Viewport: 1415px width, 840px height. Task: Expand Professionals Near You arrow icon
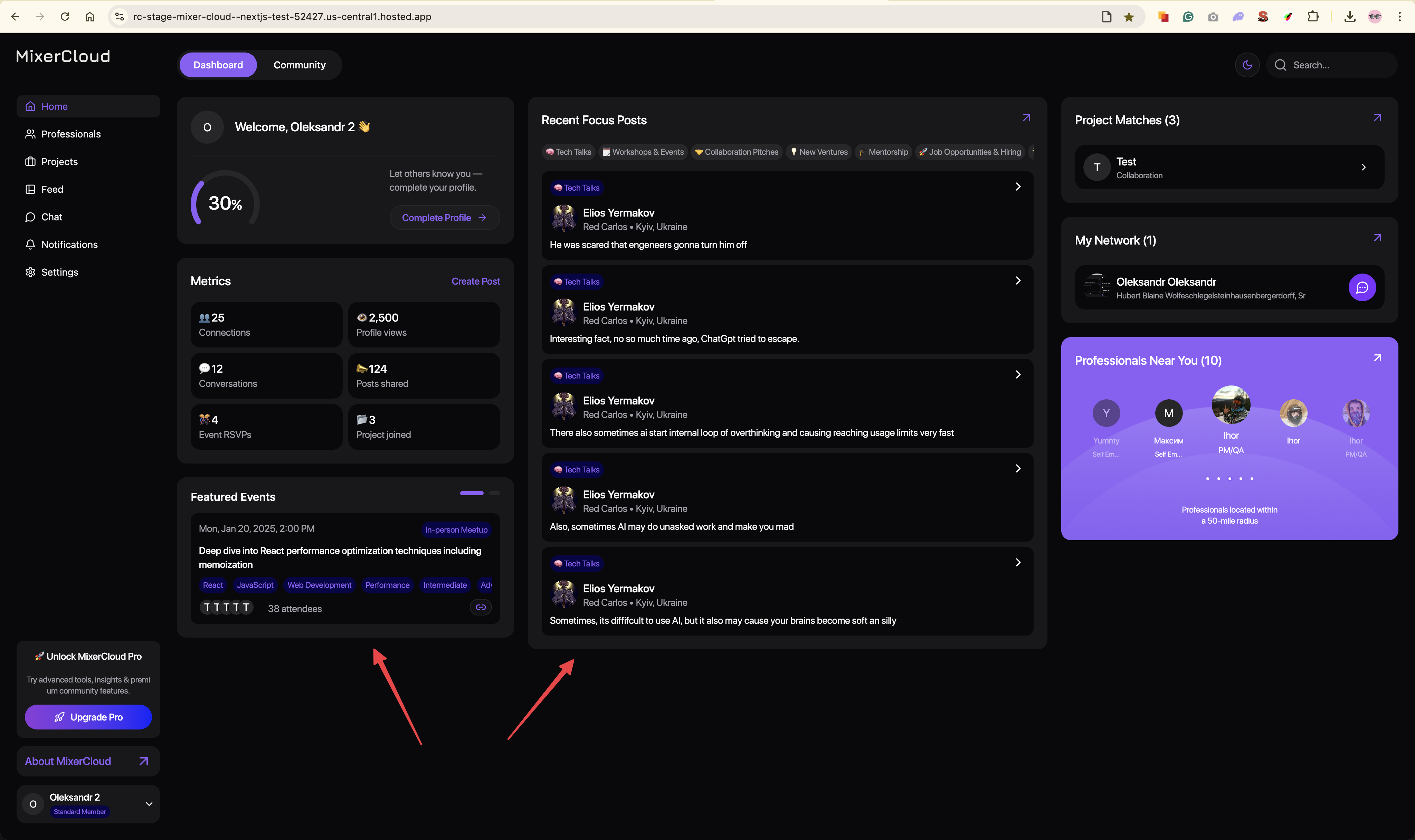point(1377,358)
